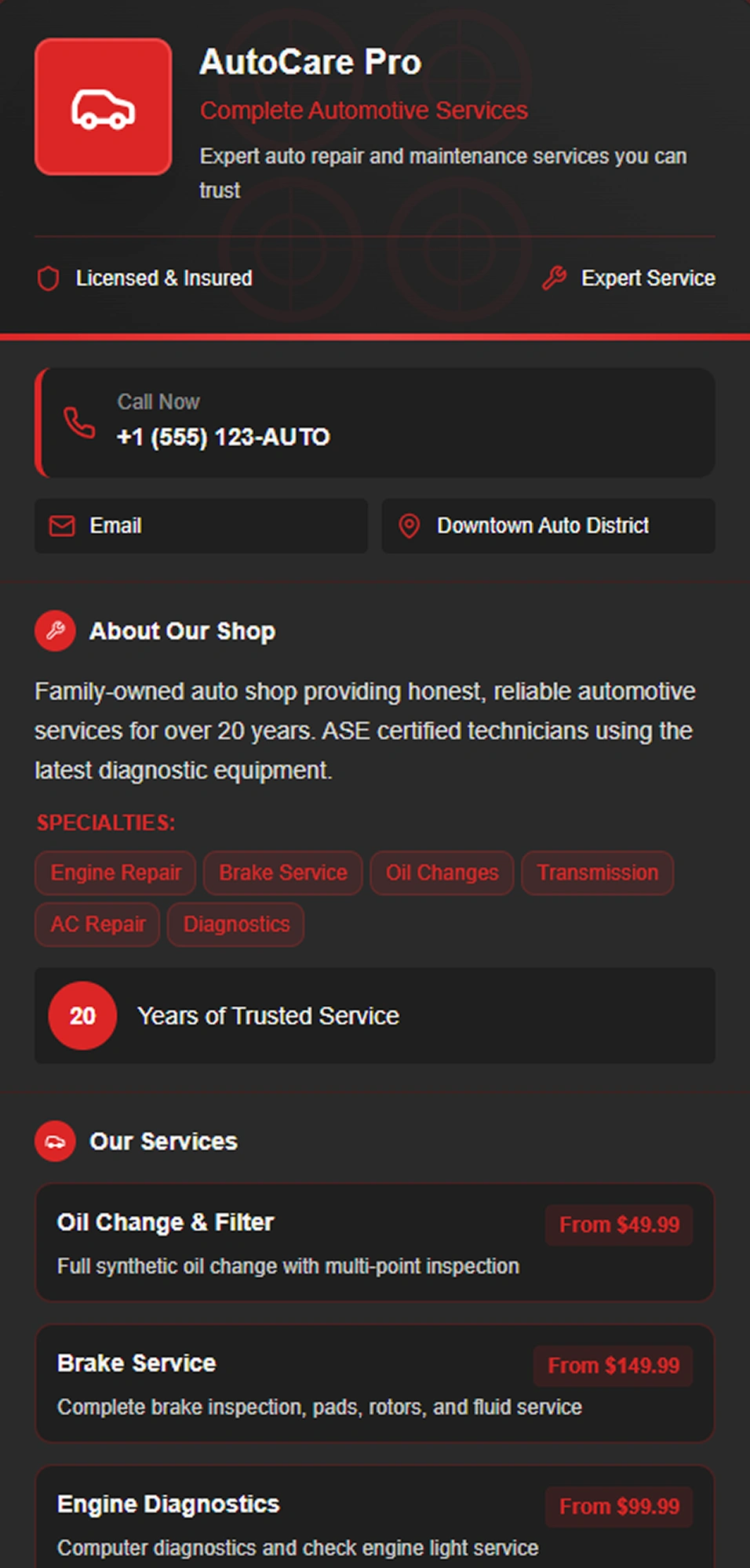Image resolution: width=750 pixels, height=1568 pixels.
Task: Open the Email contact button
Action: [201, 526]
